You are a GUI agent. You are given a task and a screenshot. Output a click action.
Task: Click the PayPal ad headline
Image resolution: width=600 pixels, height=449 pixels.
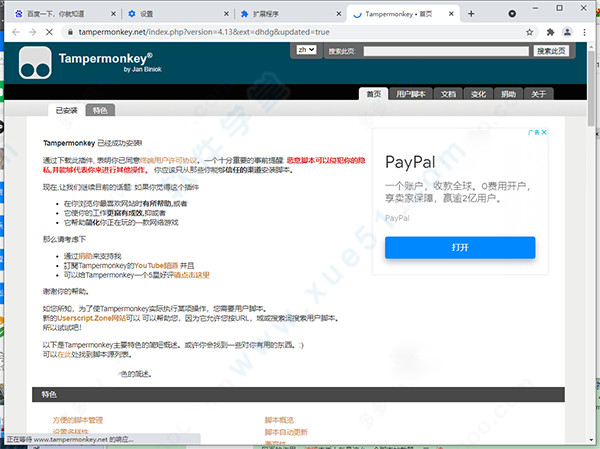click(x=410, y=162)
